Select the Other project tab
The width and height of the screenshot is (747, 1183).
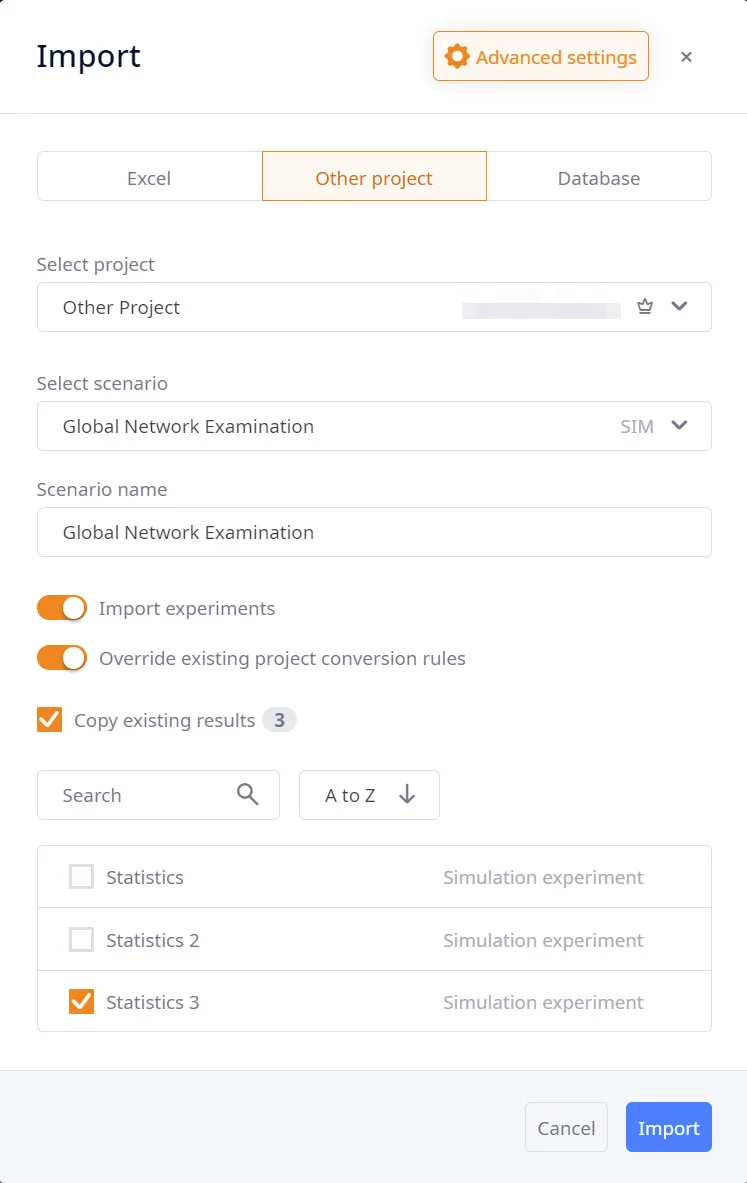click(374, 177)
